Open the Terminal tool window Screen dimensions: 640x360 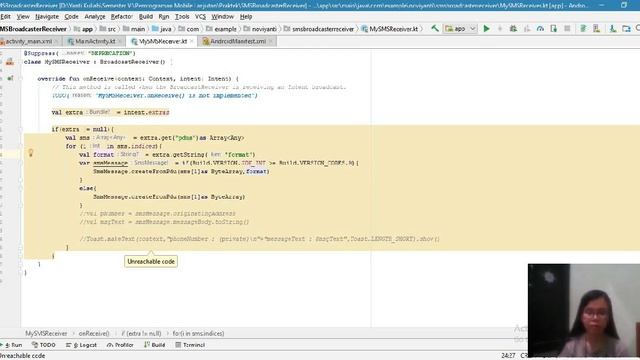pos(190,345)
